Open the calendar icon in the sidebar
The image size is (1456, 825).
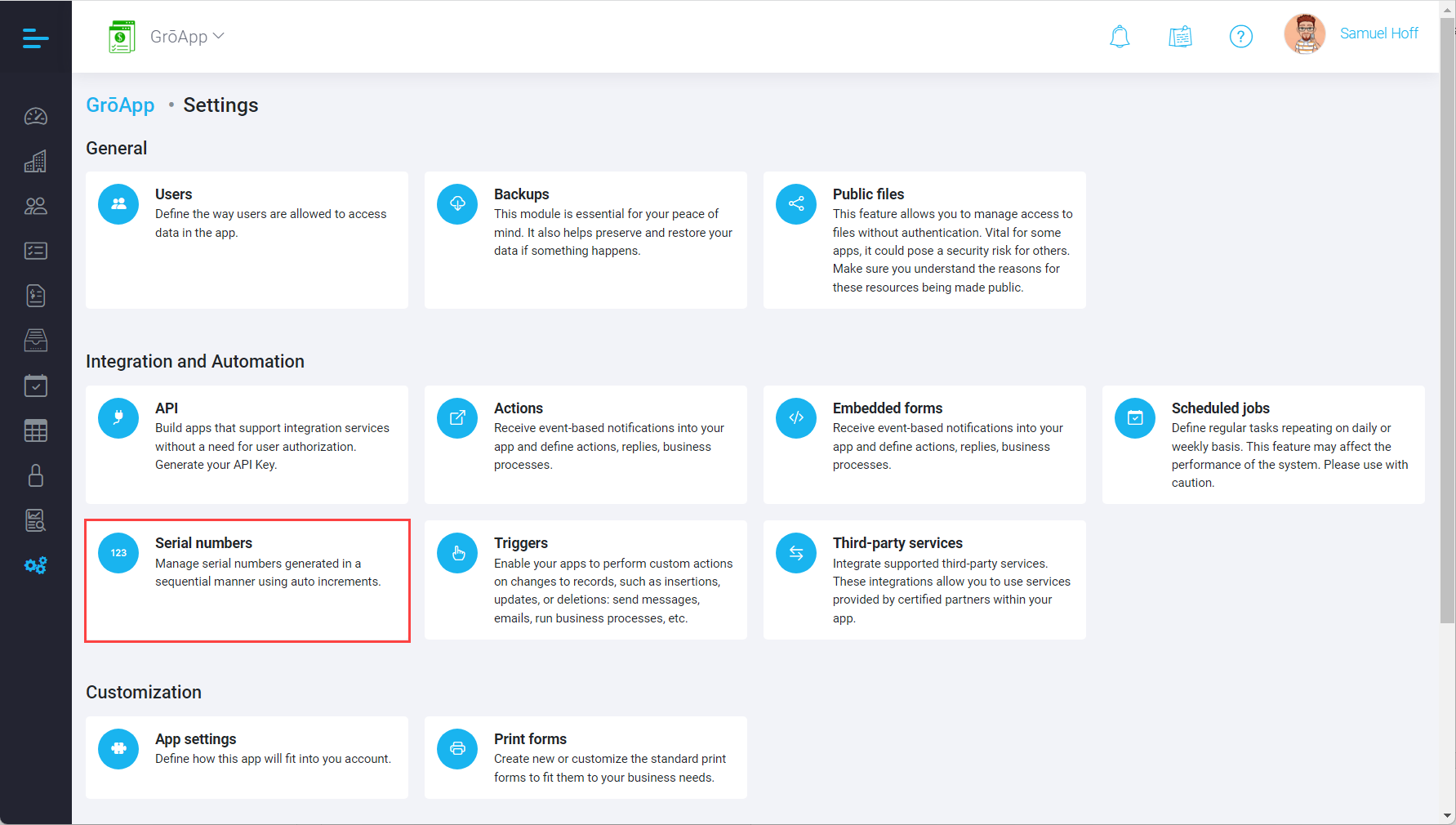pyautogui.click(x=35, y=386)
